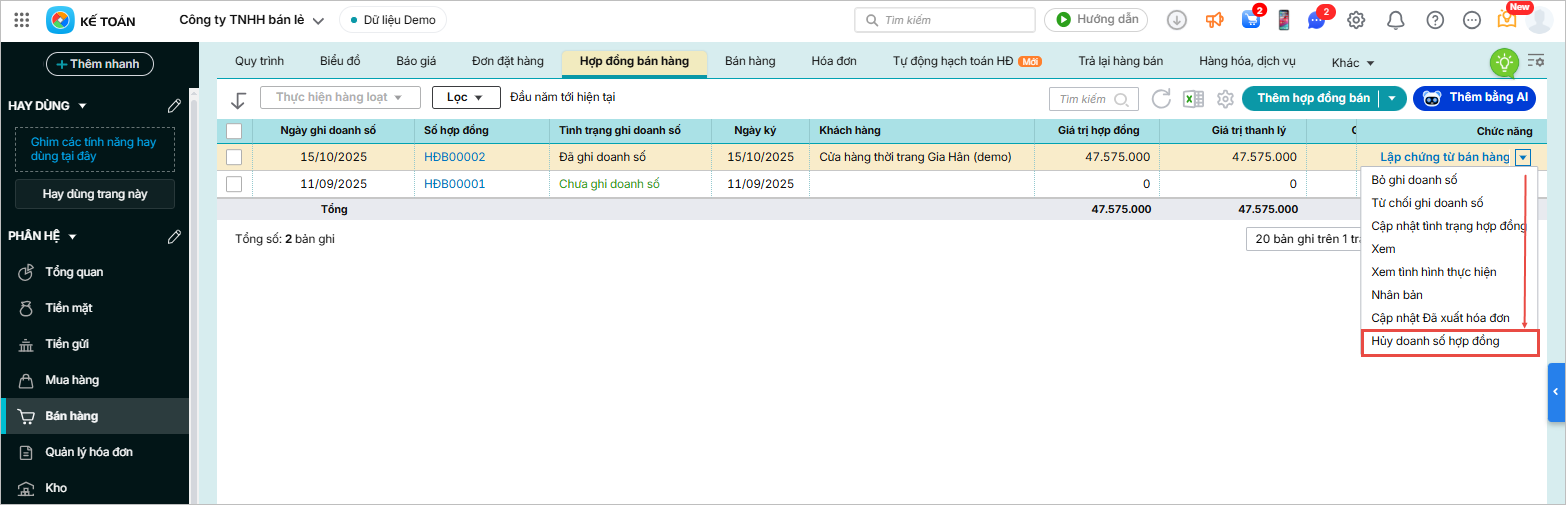Open the megaphone announcements icon
This screenshot has width=1566, height=505.
click(x=1214, y=20)
